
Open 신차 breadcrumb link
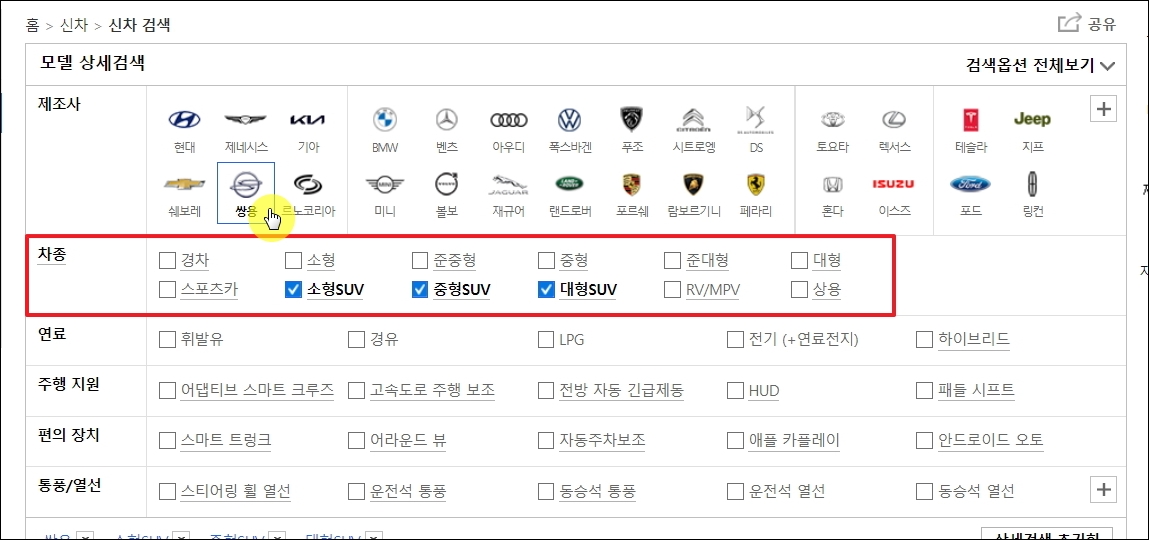click(x=75, y=26)
